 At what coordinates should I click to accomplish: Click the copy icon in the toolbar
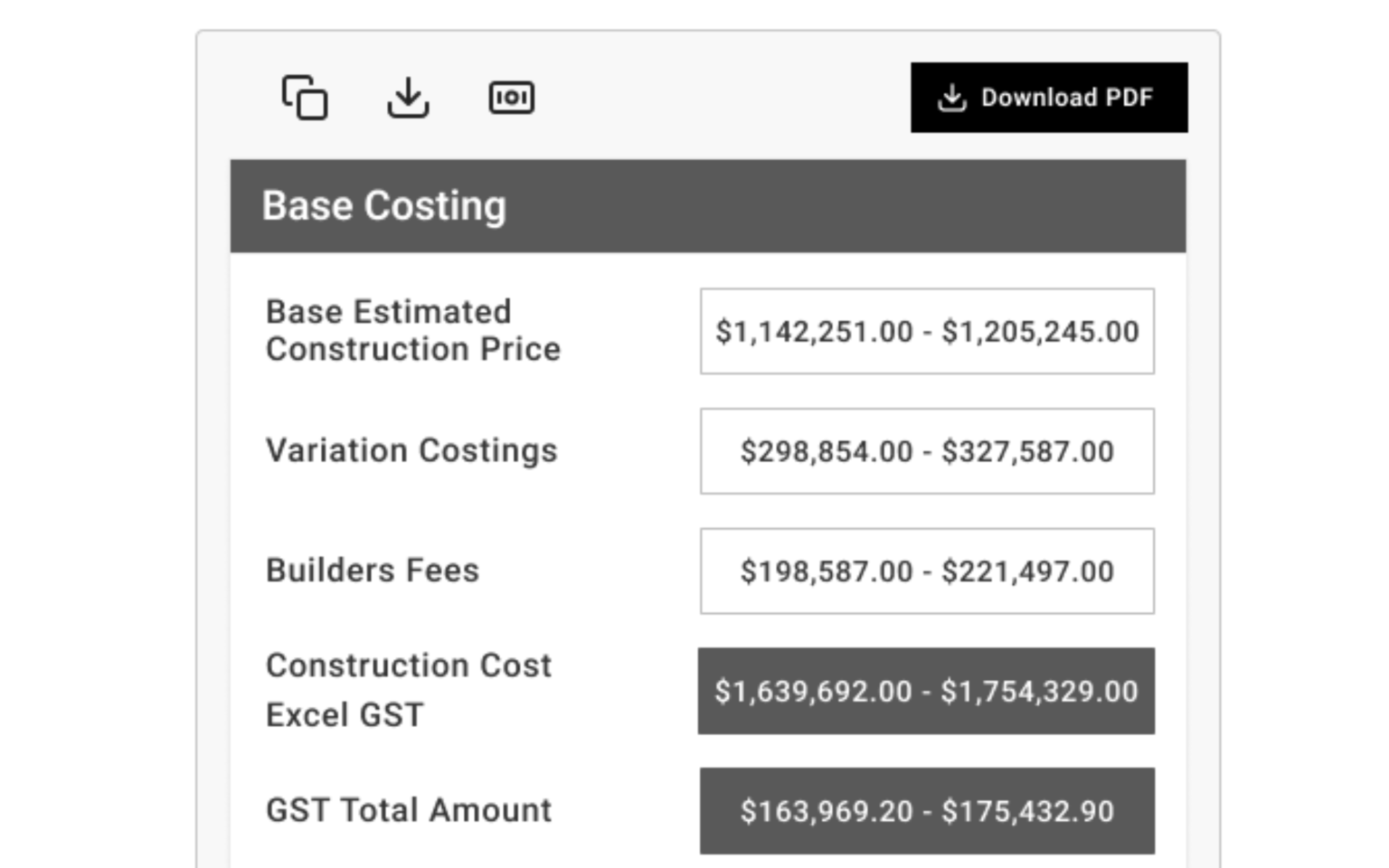point(305,98)
